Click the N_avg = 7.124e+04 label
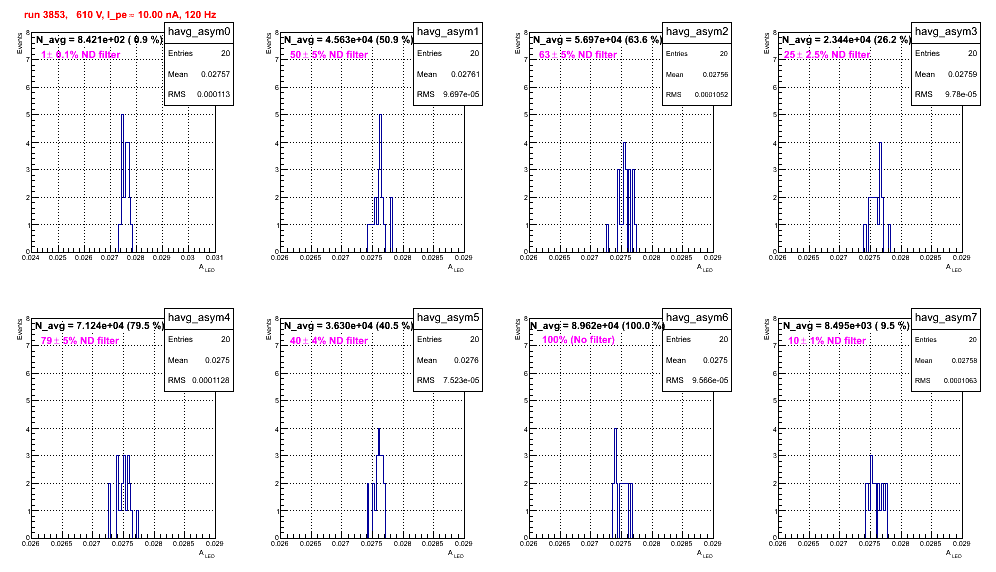This screenshot has height=572, width=996. tap(99, 325)
